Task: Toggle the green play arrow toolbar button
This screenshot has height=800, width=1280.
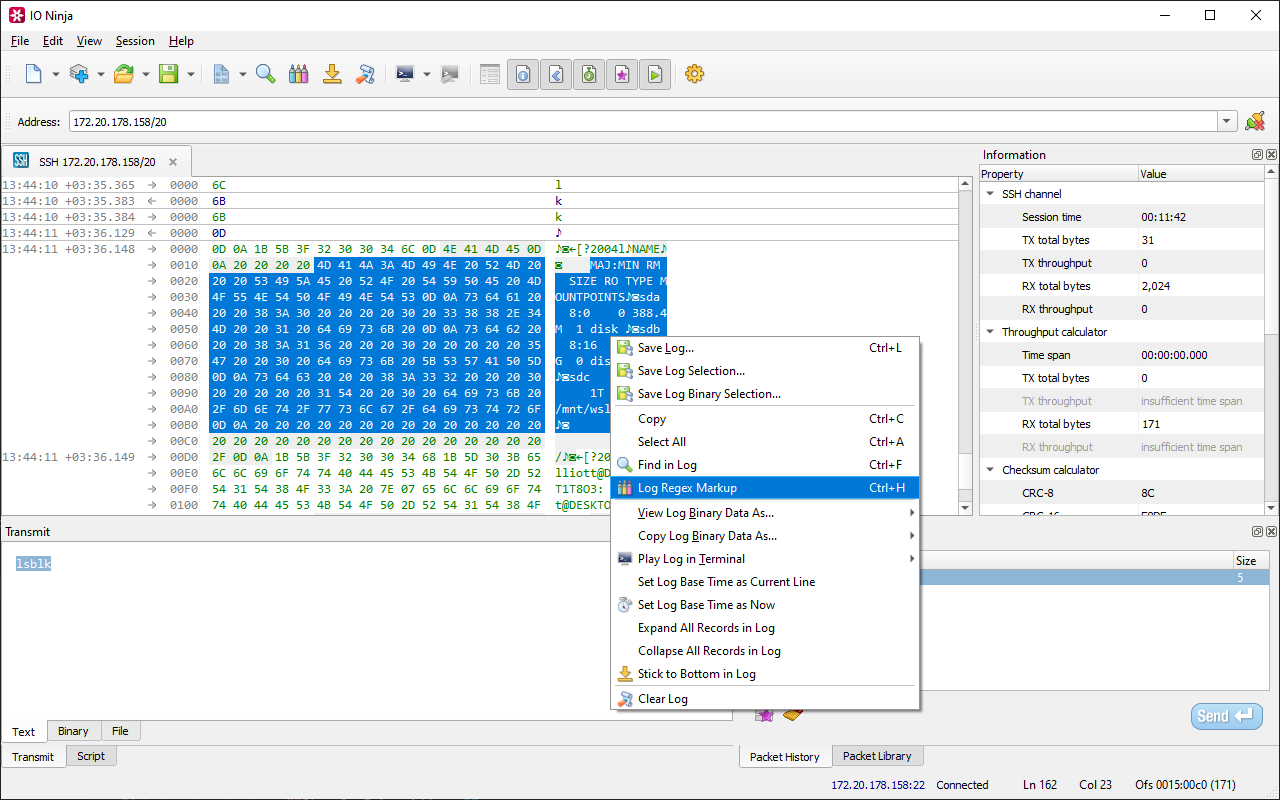Action: click(654, 74)
